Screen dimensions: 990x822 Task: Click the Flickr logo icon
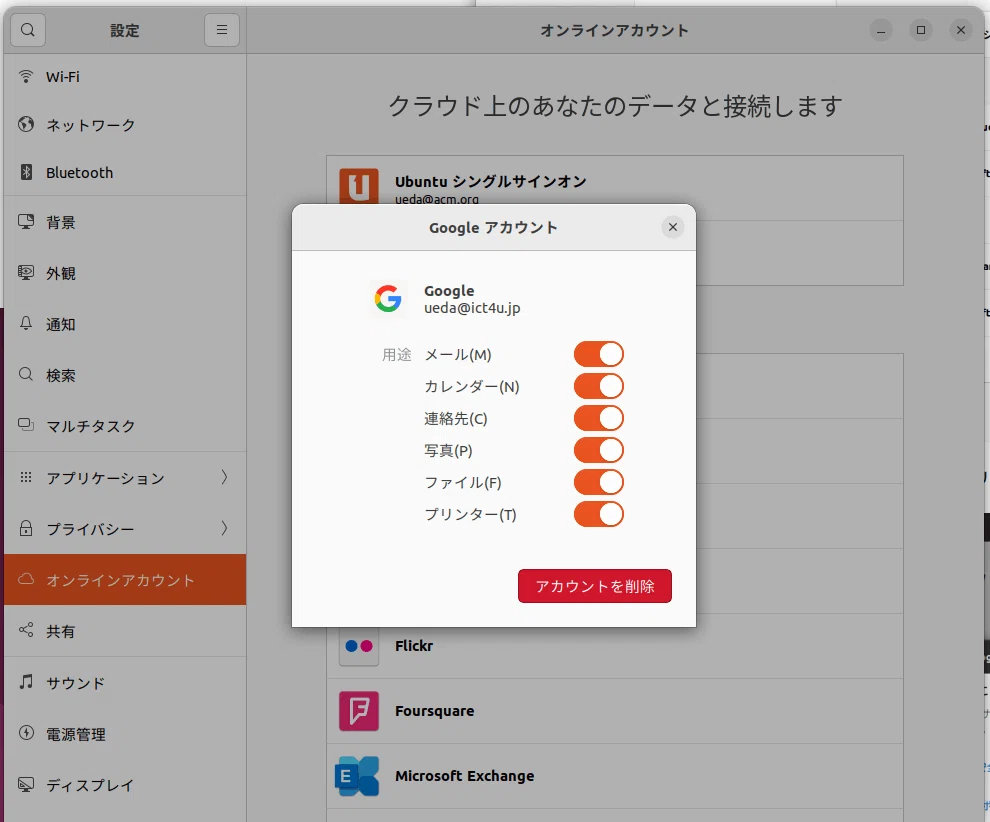(x=359, y=646)
